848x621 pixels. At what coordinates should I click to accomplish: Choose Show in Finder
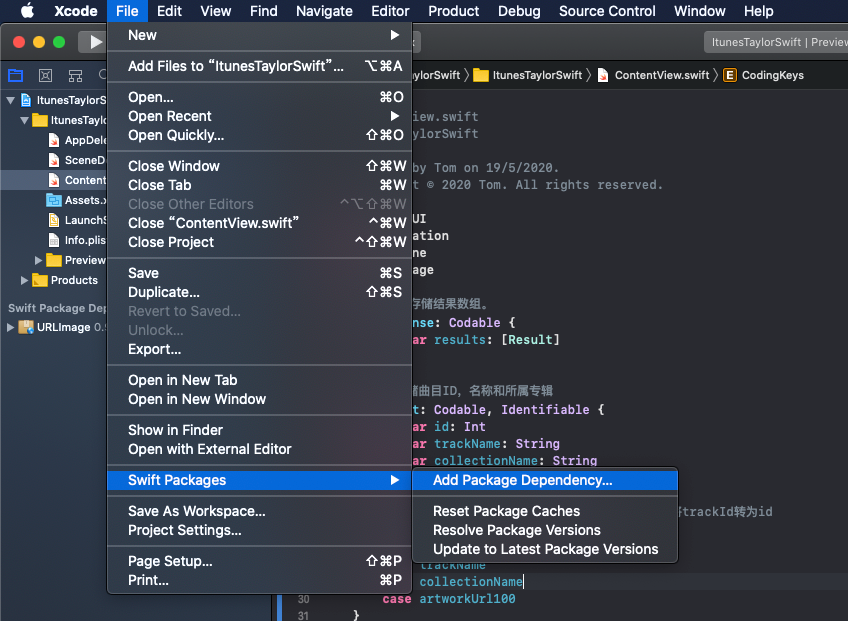(x=260, y=430)
